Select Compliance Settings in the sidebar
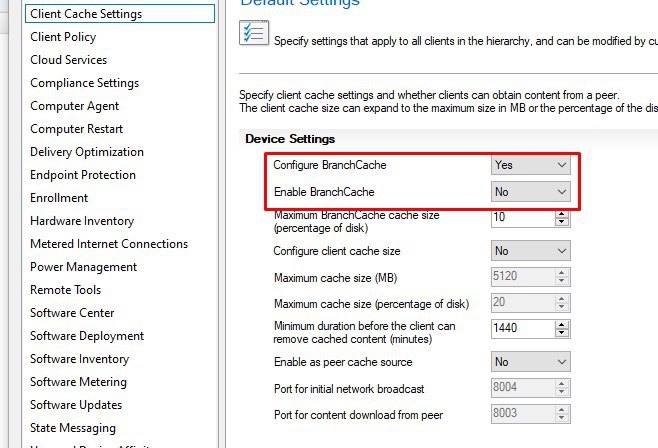This screenshot has height=448, width=658. pos(84,83)
